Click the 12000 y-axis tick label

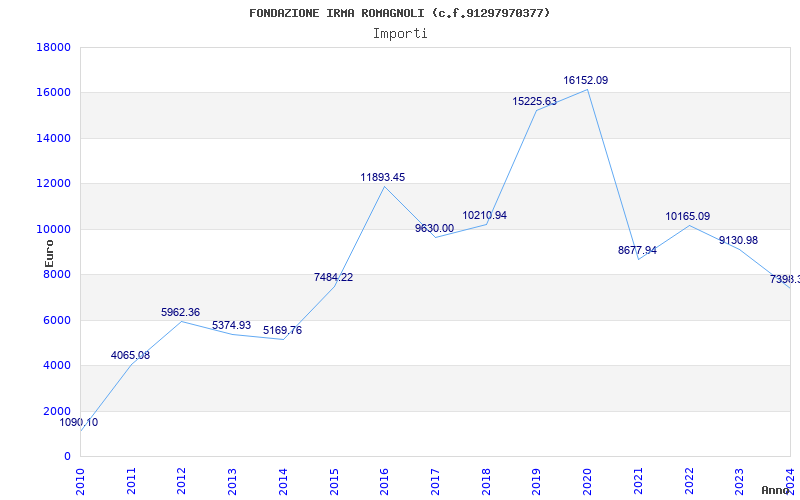tap(53, 184)
